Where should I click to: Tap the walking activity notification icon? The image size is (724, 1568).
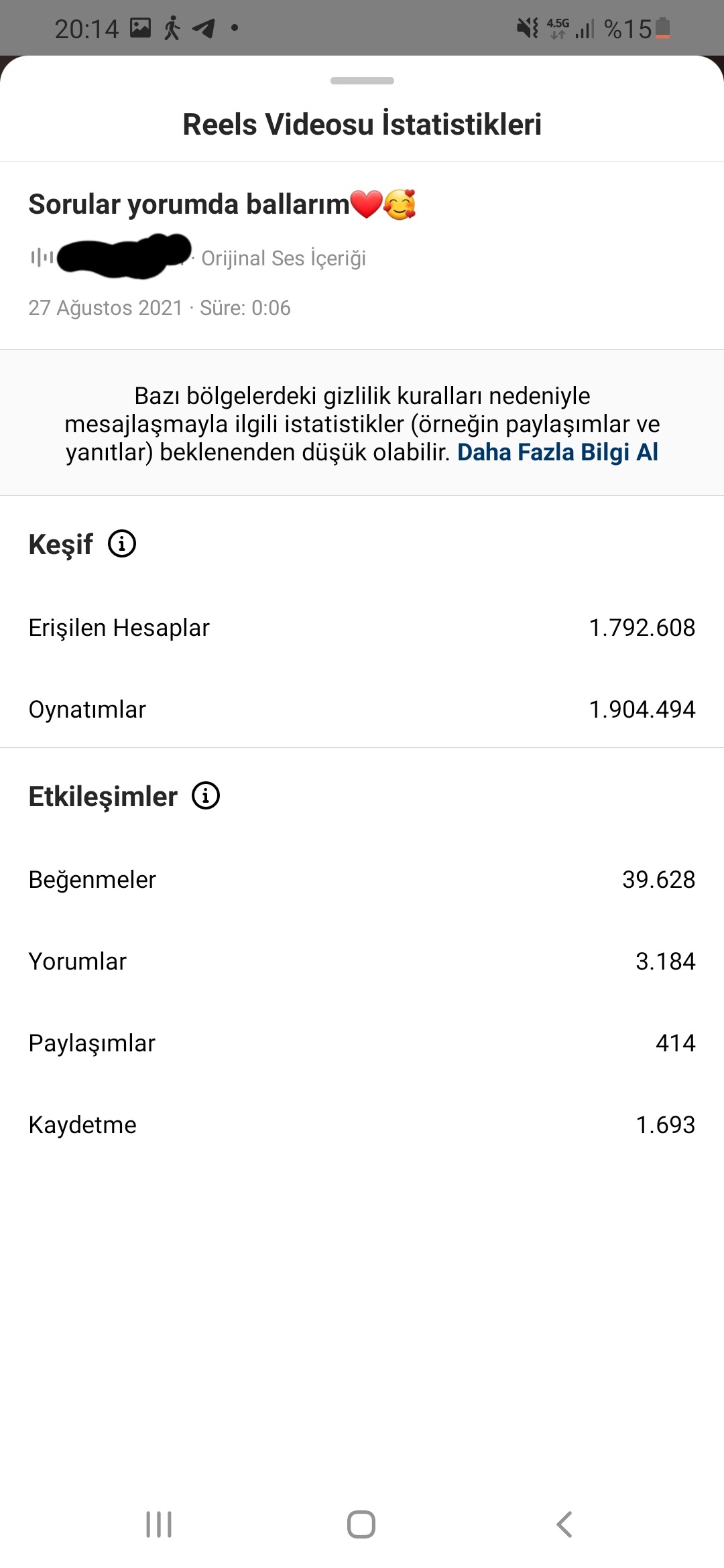[172, 28]
